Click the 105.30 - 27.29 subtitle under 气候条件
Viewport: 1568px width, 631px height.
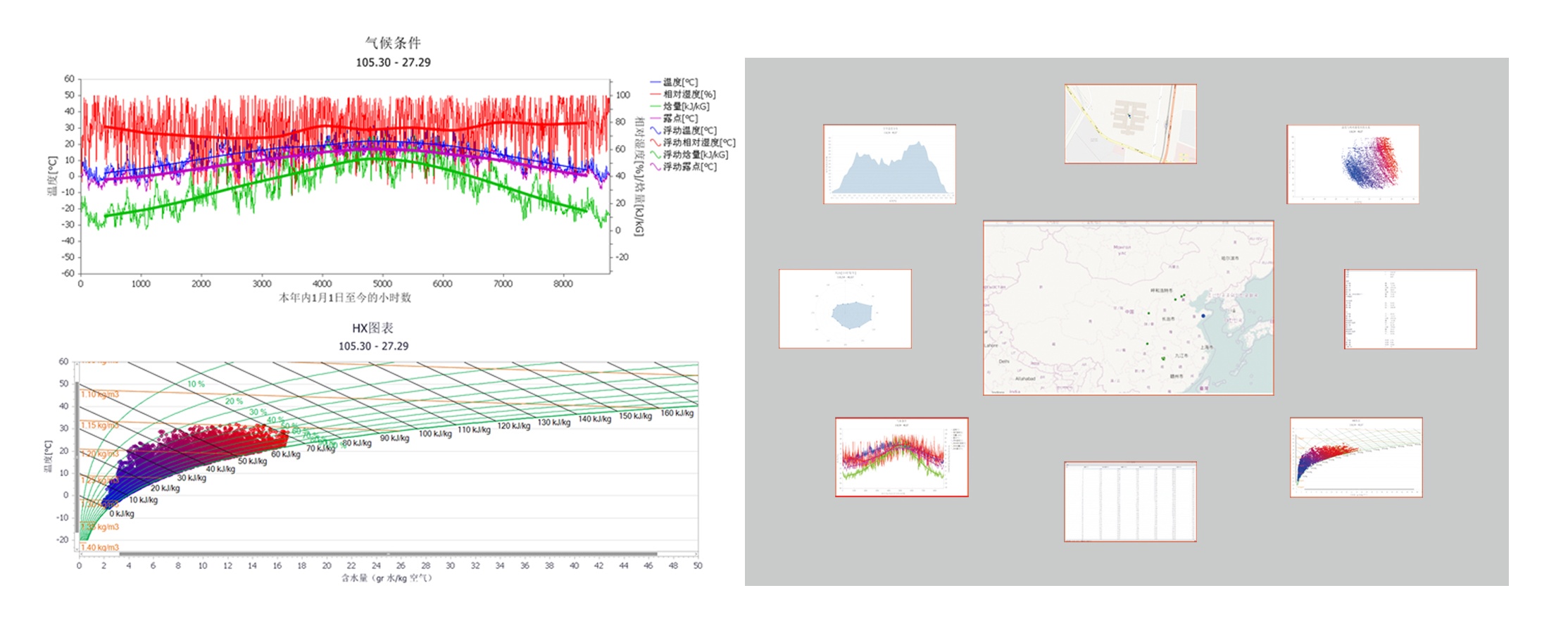coord(393,62)
